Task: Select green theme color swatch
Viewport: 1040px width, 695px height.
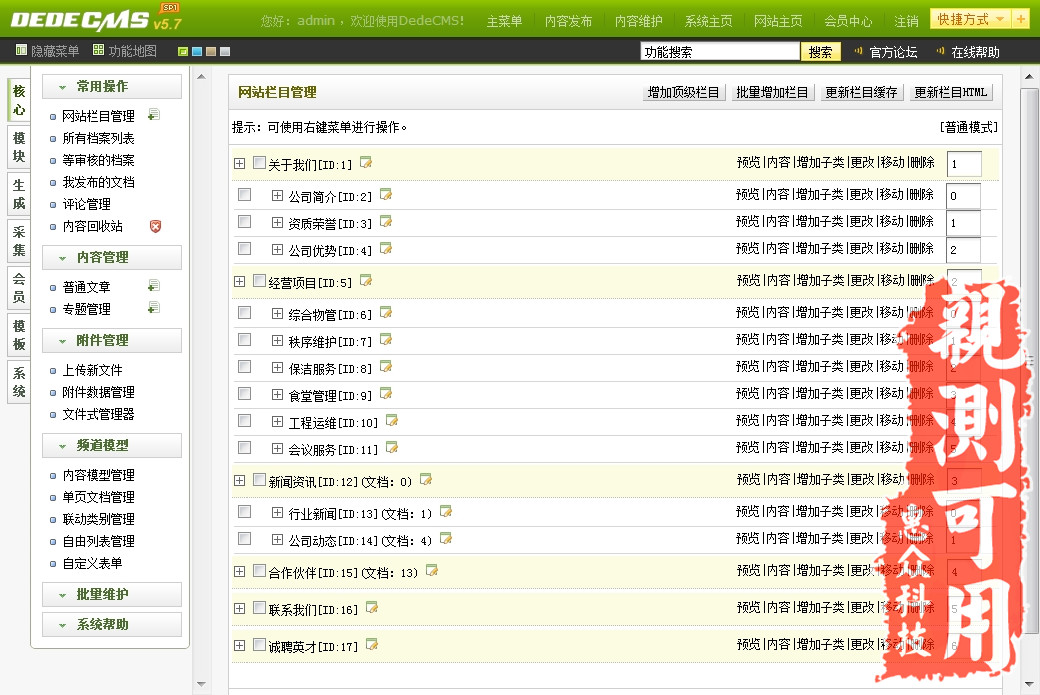Action: click(x=183, y=51)
